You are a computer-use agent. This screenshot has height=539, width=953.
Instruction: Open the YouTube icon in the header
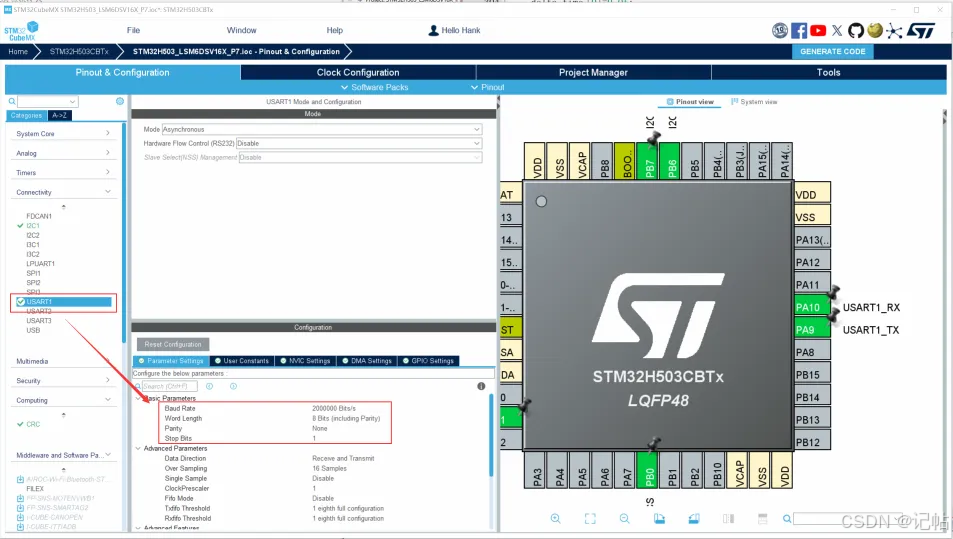pos(818,30)
